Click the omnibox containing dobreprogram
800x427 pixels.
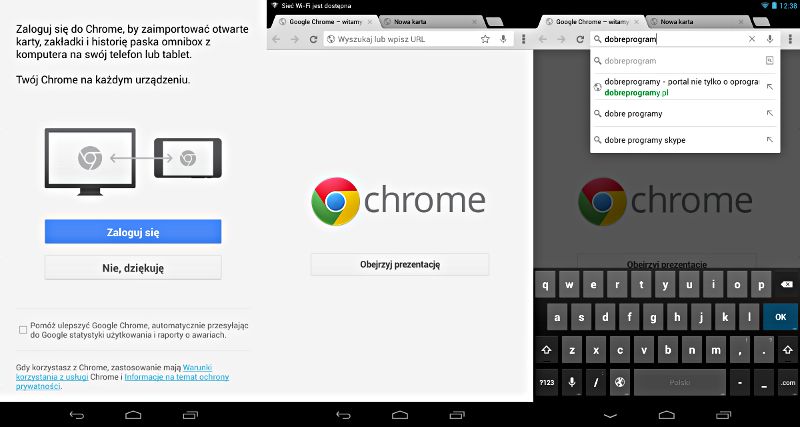(669, 39)
